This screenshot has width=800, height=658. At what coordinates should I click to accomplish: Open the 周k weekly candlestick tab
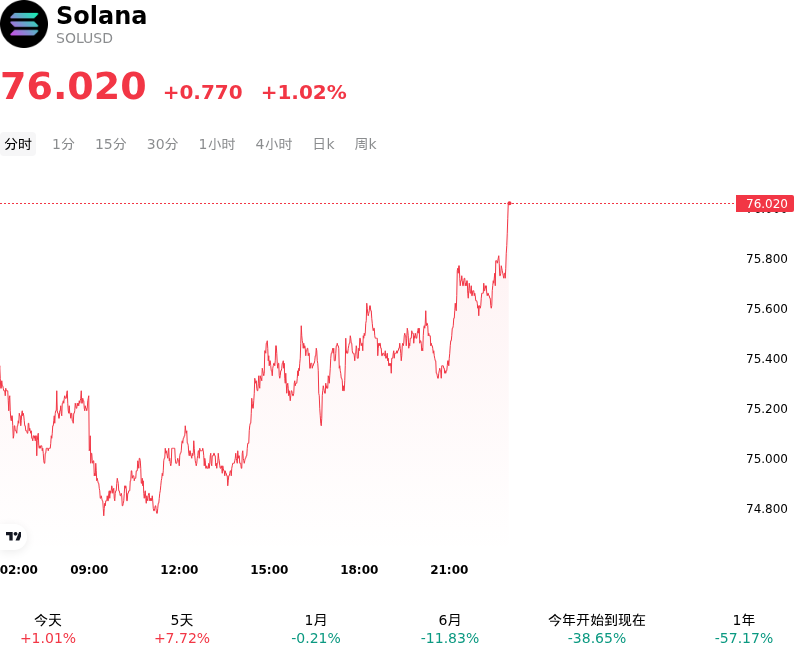[x=365, y=144]
